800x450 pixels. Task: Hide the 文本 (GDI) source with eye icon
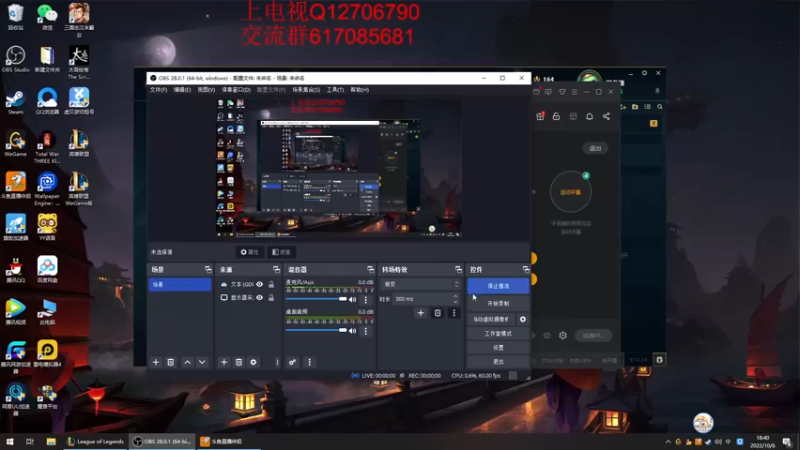pos(260,284)
